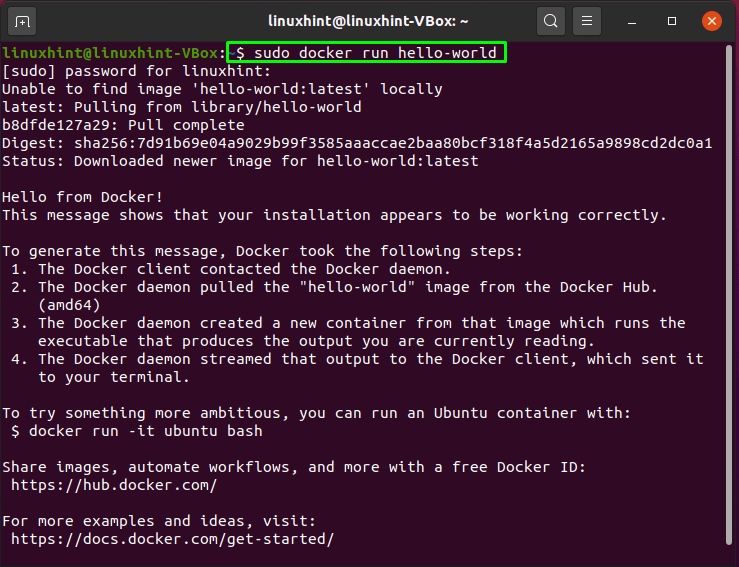The width and height of the screenshot is (739, 567).
Task: Click the sha256 Digest line
Action: coord(357,143)
